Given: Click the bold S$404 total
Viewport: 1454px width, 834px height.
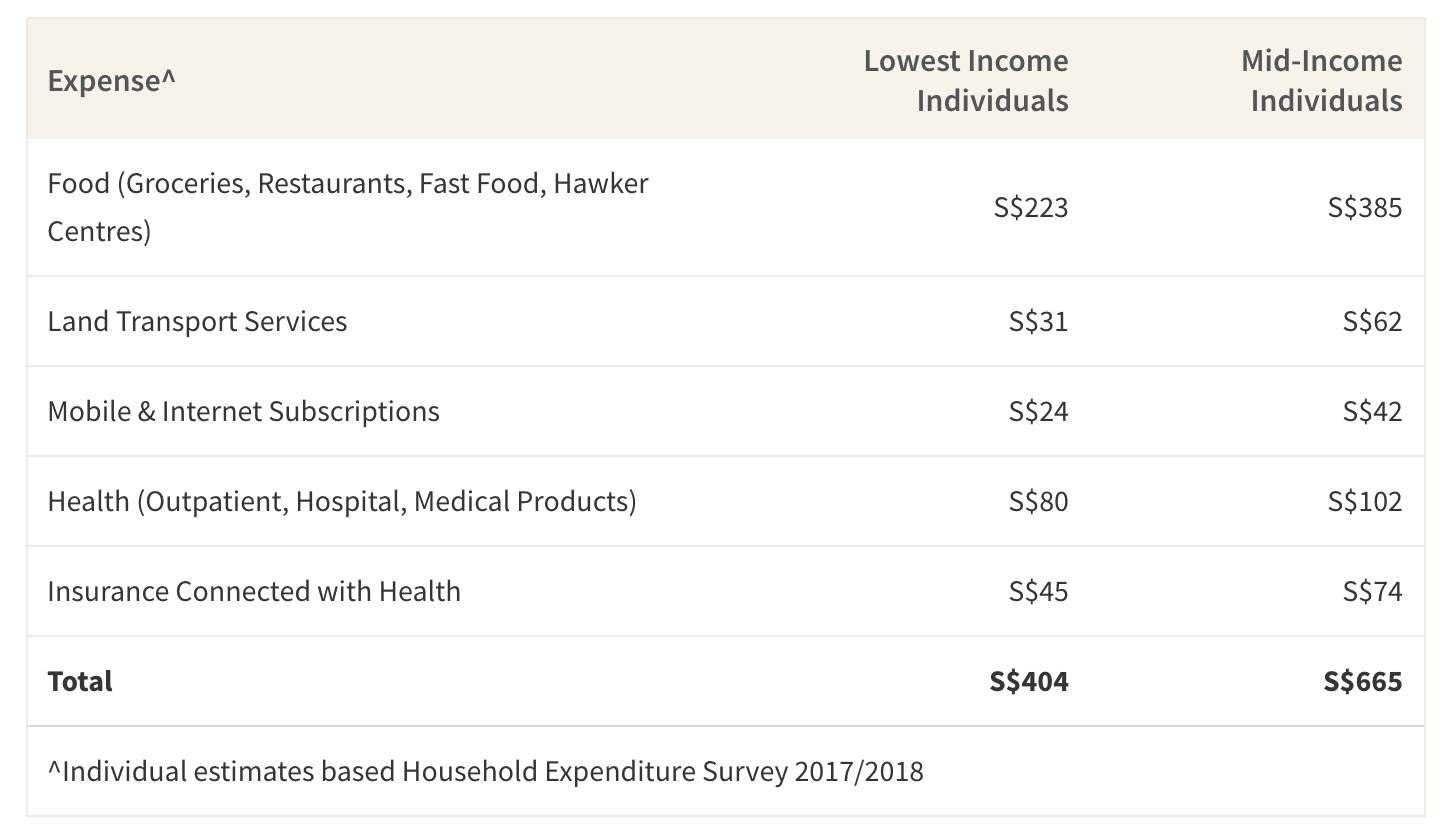Looking at the screenshot, I should (x=1029, y=681).
